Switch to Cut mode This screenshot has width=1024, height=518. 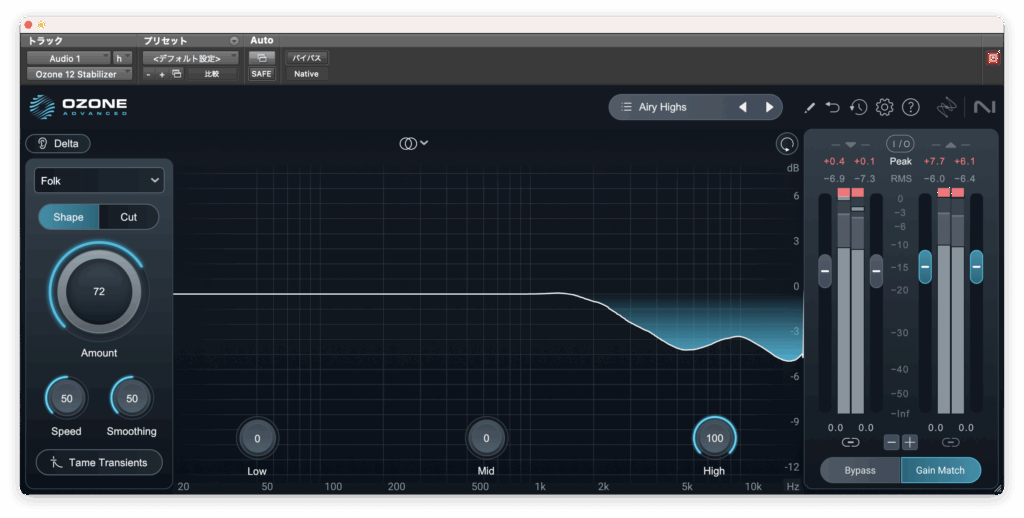coord(129,217)
